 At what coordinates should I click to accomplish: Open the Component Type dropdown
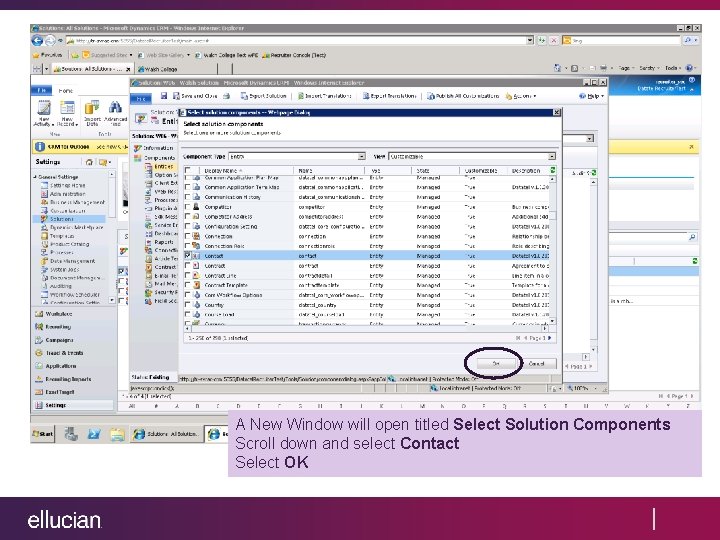[x=361, y=157]
